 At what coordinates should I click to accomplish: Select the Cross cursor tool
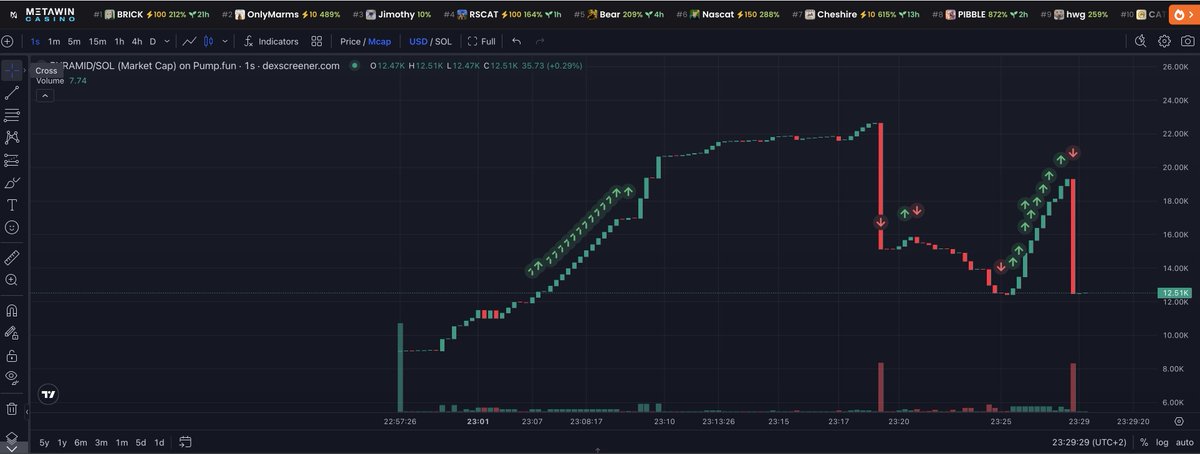(x=12, y=70)
